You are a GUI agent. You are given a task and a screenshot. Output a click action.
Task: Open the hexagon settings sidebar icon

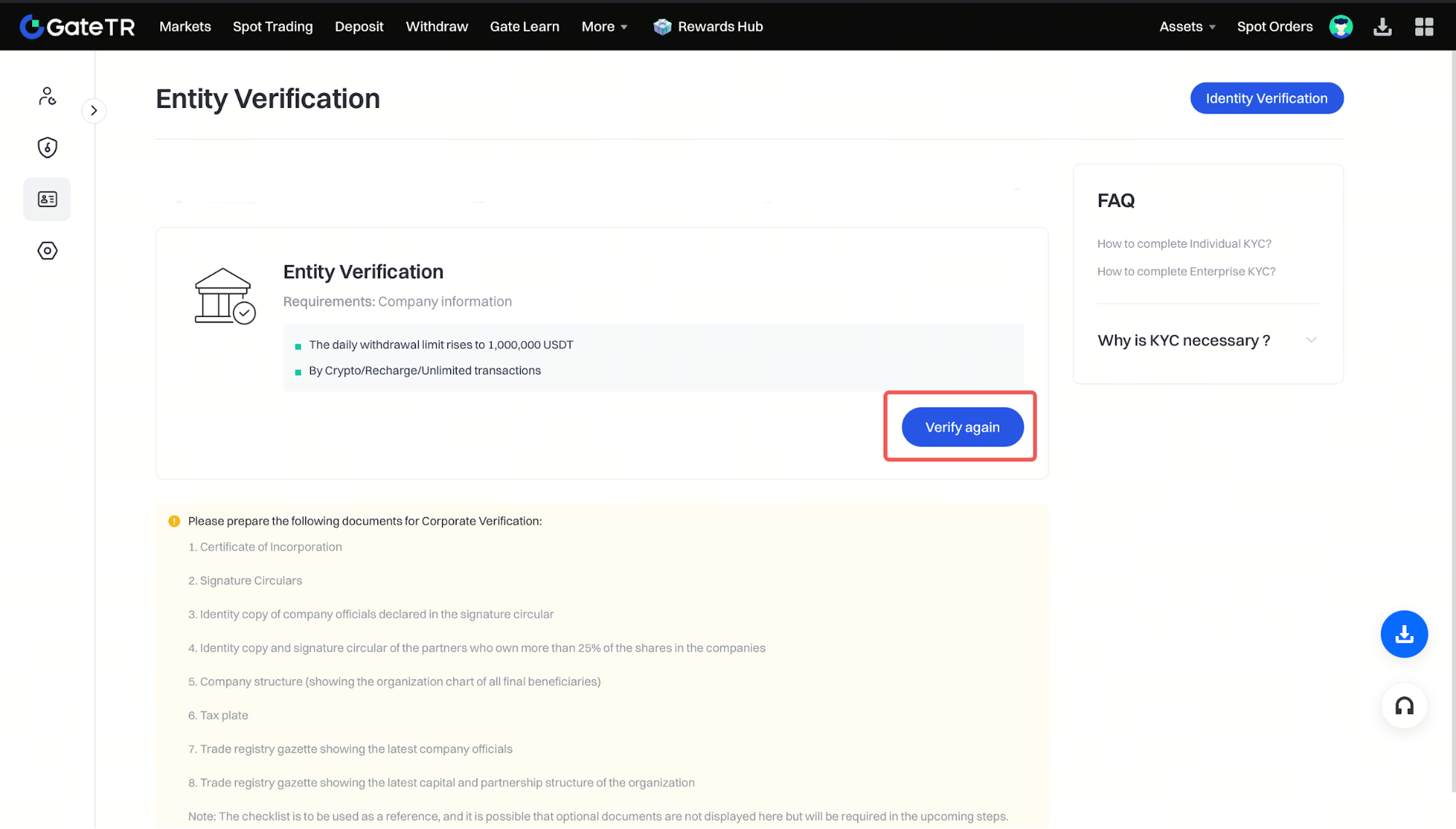tap(47, 251)
